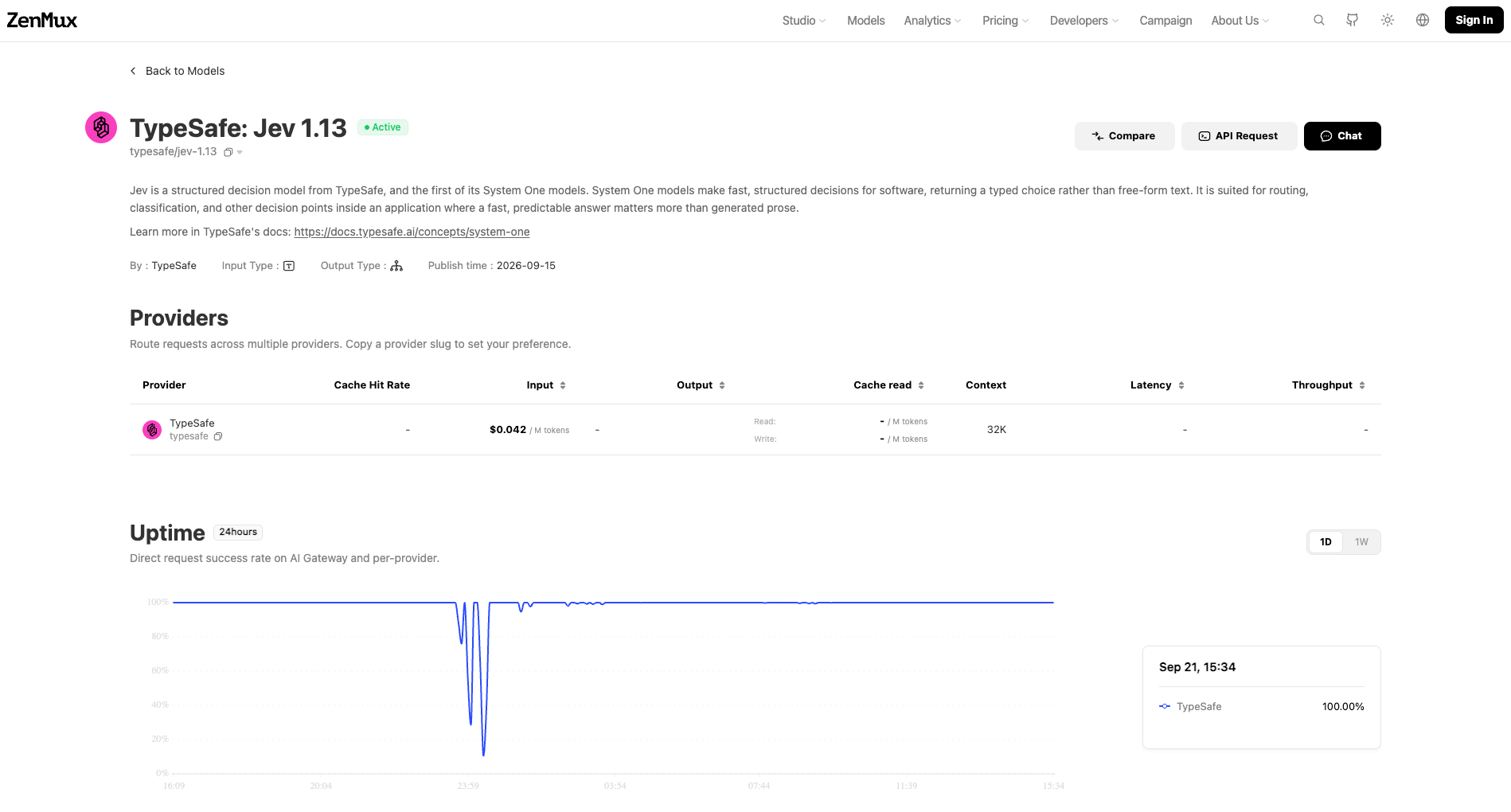This screenshot has width=1511, height=812.
Task: Open the Campaign page
Action: pyautogui.click(x=1165, y=21)
